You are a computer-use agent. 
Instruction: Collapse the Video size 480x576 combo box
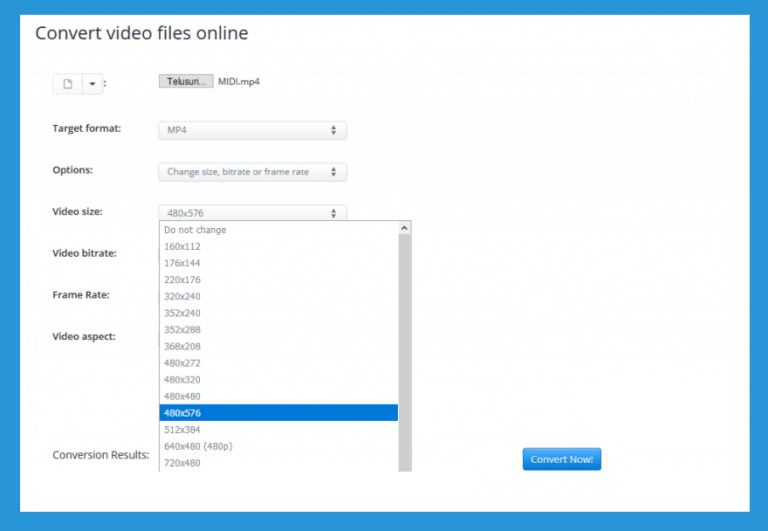(252, 213)
